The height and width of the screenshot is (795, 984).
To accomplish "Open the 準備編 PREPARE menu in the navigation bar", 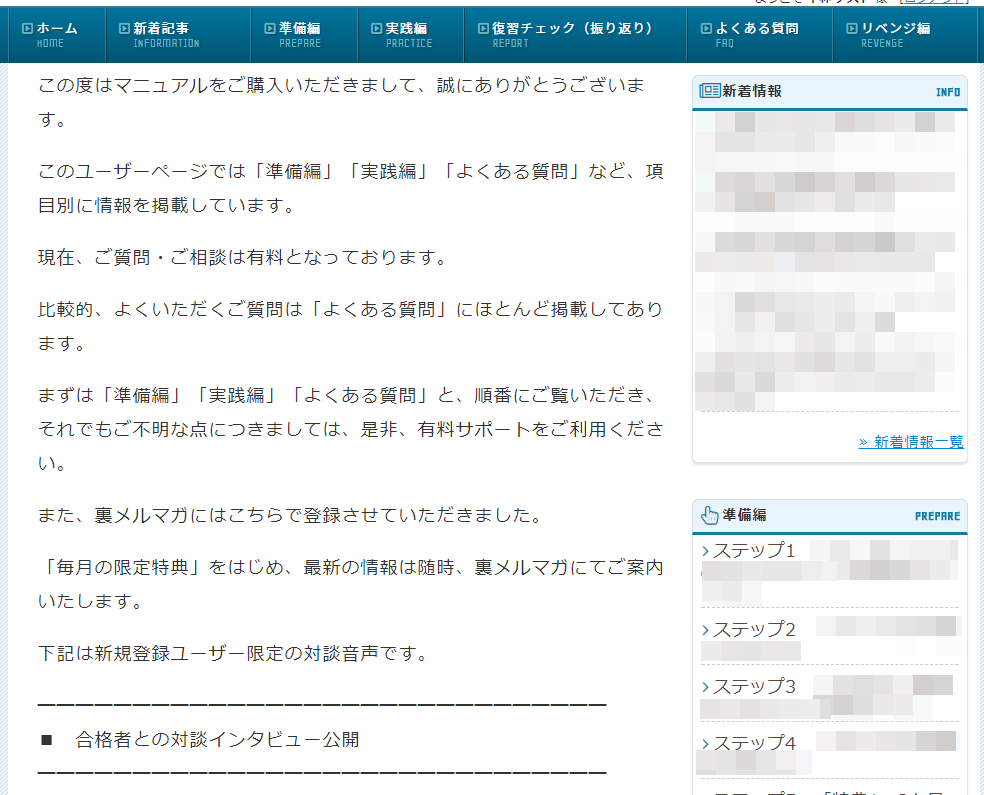I will pyautogui.click(x=298, y=35).
